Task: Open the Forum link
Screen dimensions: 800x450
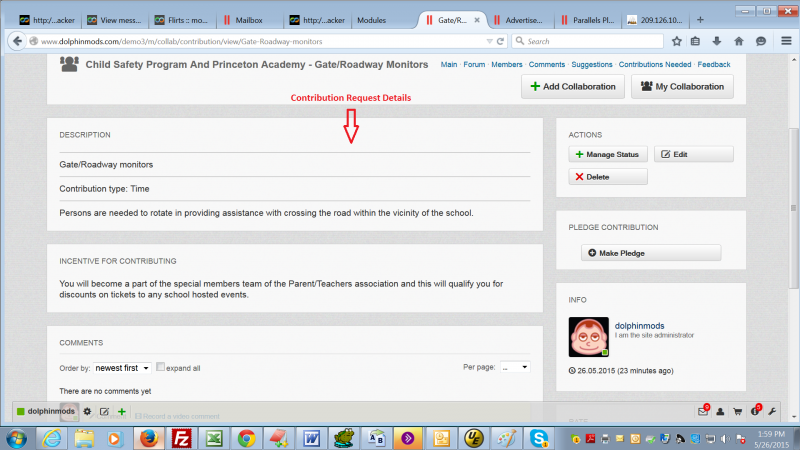Action: (x=474, y=64)
